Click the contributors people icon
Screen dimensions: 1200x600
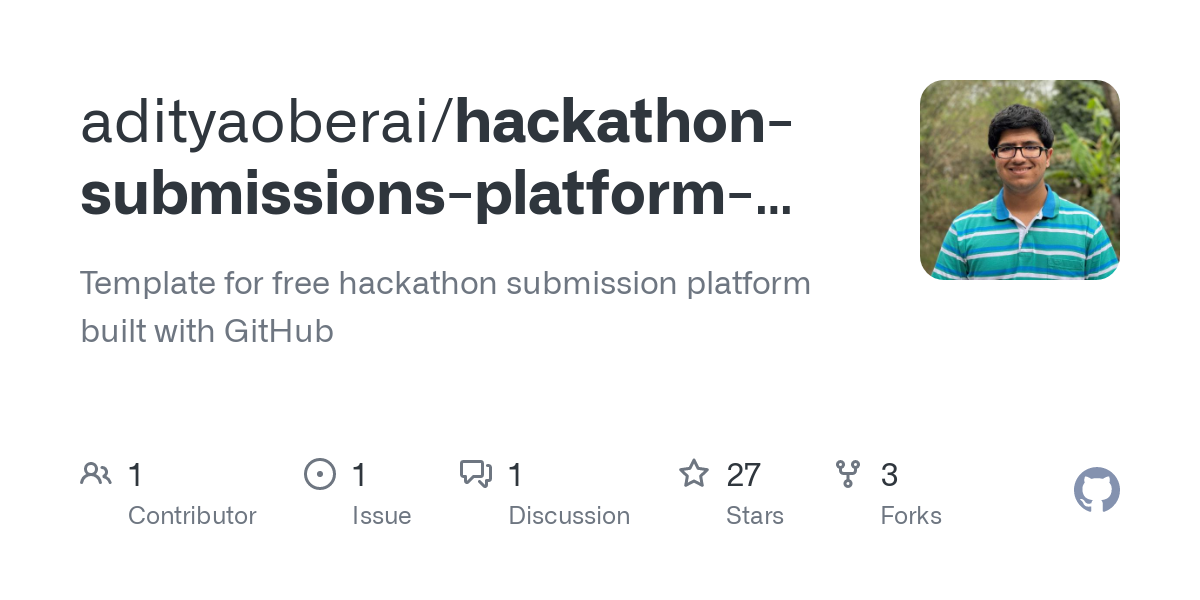point(96,474)
